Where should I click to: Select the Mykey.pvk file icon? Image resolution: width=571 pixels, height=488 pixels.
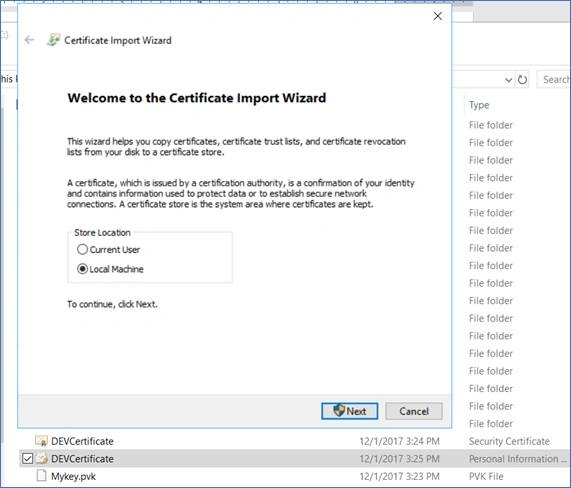(42, 476)
